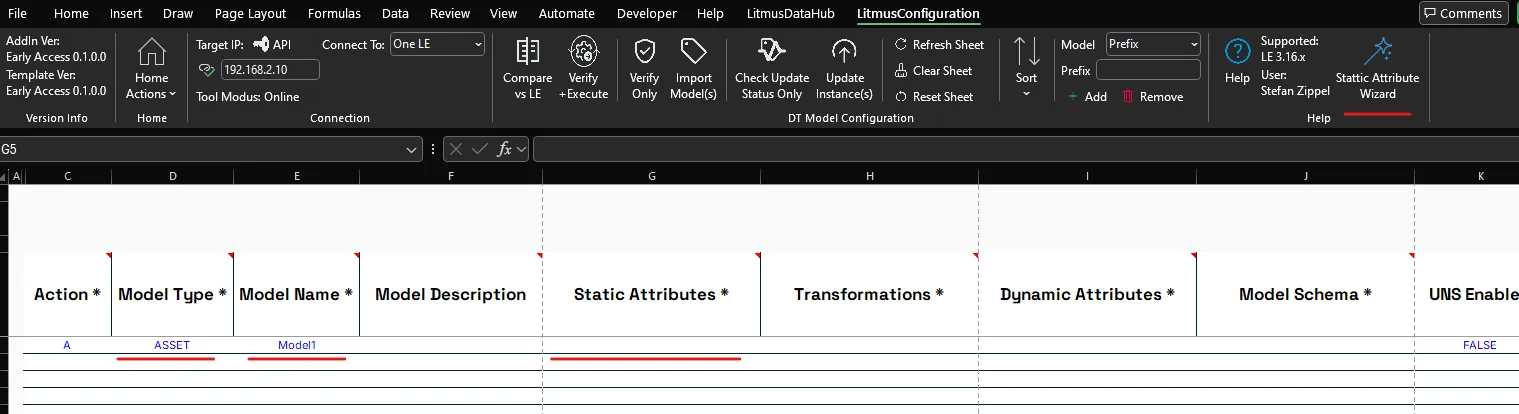
Task: Click the Model Type * header cell
Action: point(173,294)
